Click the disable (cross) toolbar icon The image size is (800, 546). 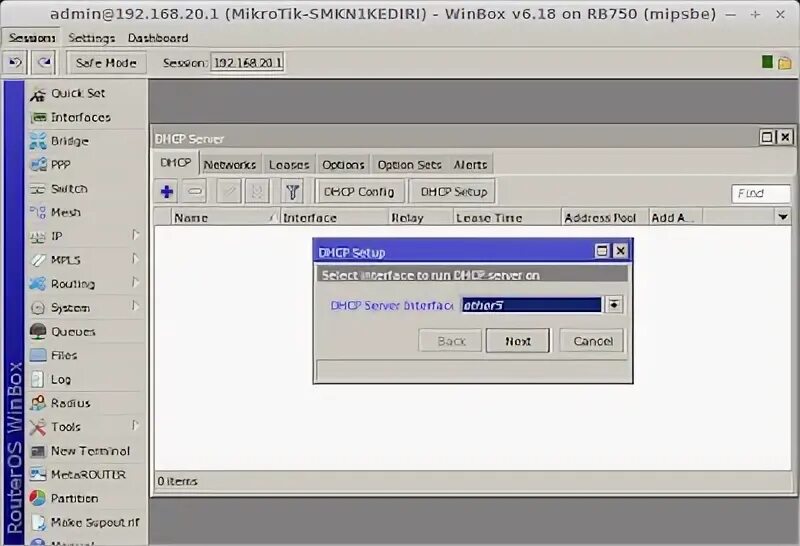tap(257, 192)
